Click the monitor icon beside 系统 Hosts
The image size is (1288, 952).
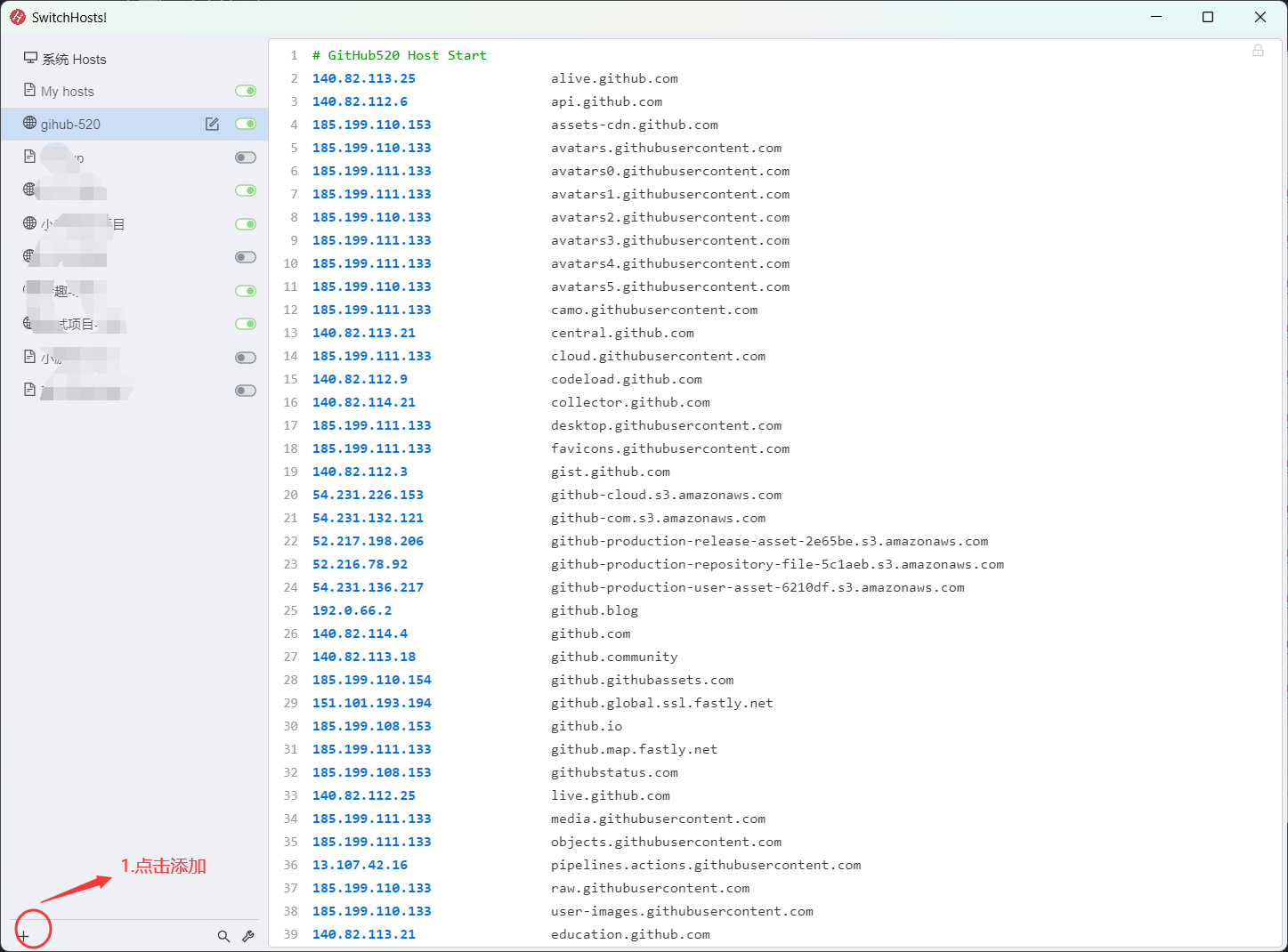(29, 58)
